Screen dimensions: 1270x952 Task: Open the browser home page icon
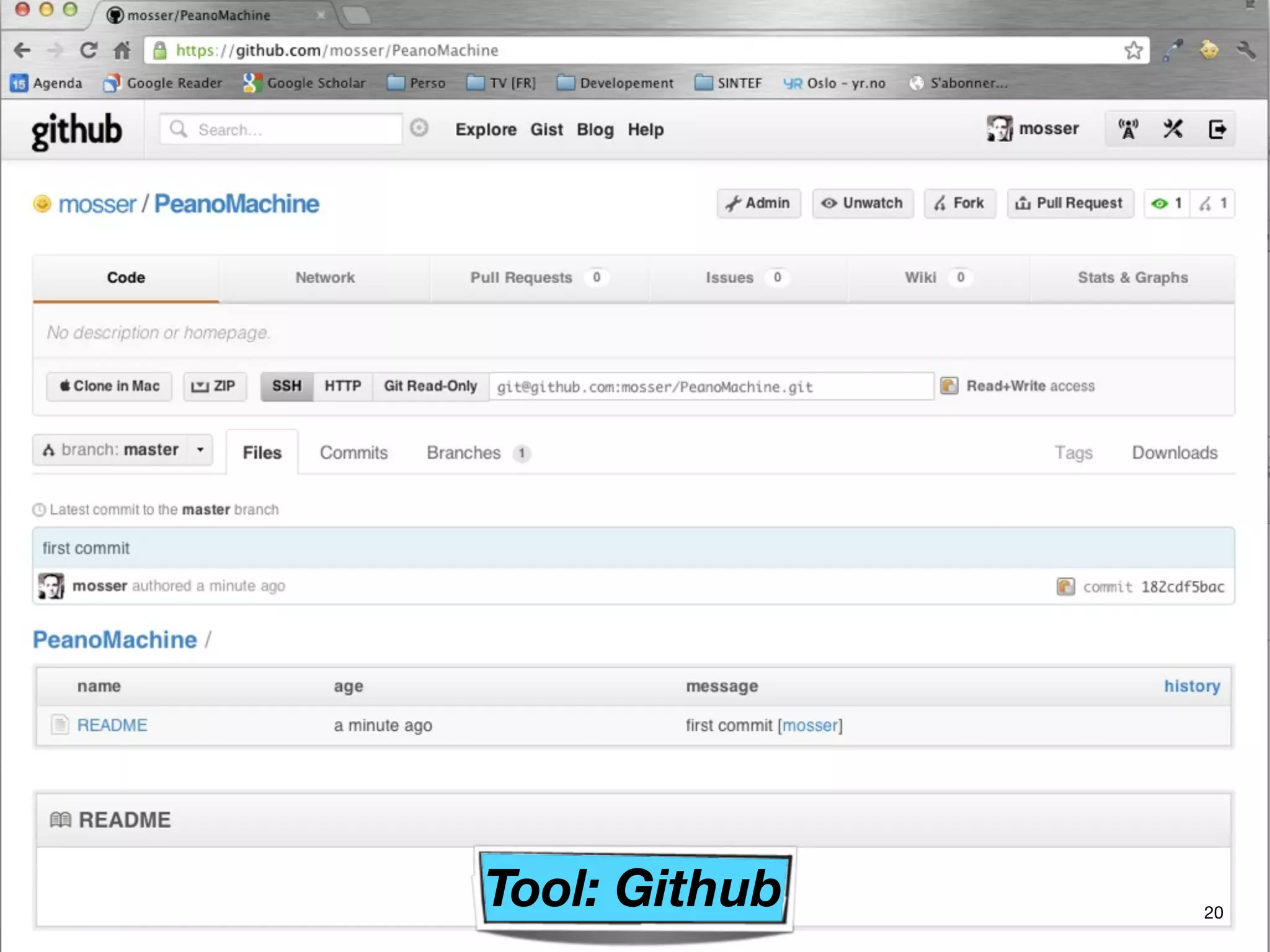point(122,50)
